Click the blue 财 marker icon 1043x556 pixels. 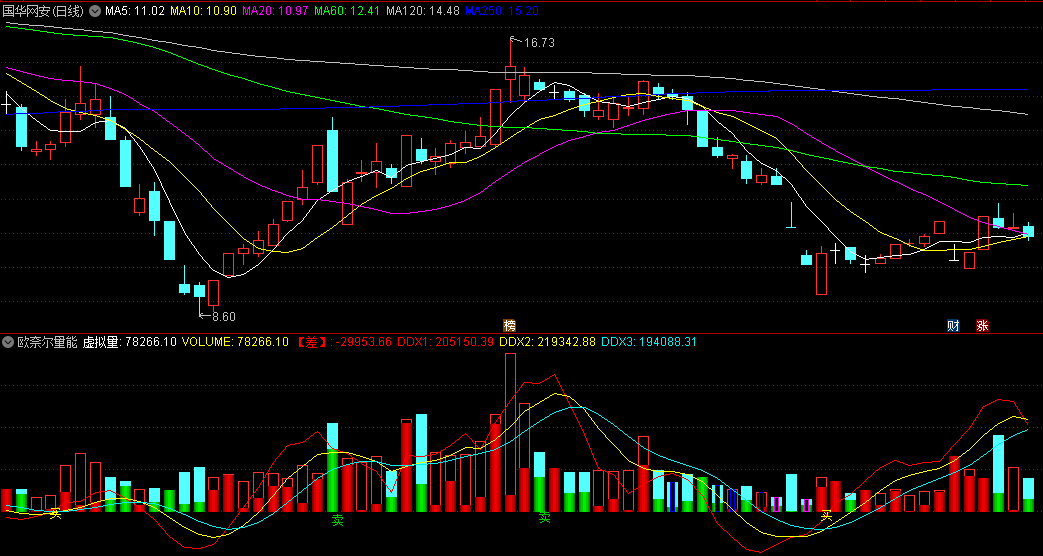(953, 326)
